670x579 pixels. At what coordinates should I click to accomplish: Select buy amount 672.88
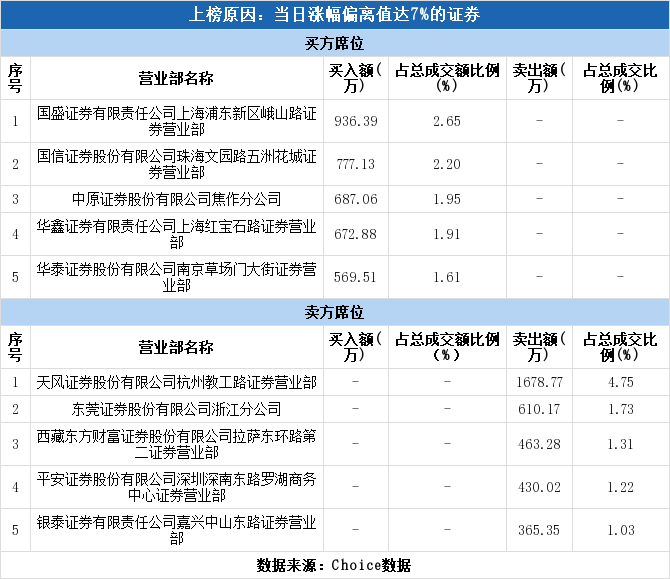(356, 234)
